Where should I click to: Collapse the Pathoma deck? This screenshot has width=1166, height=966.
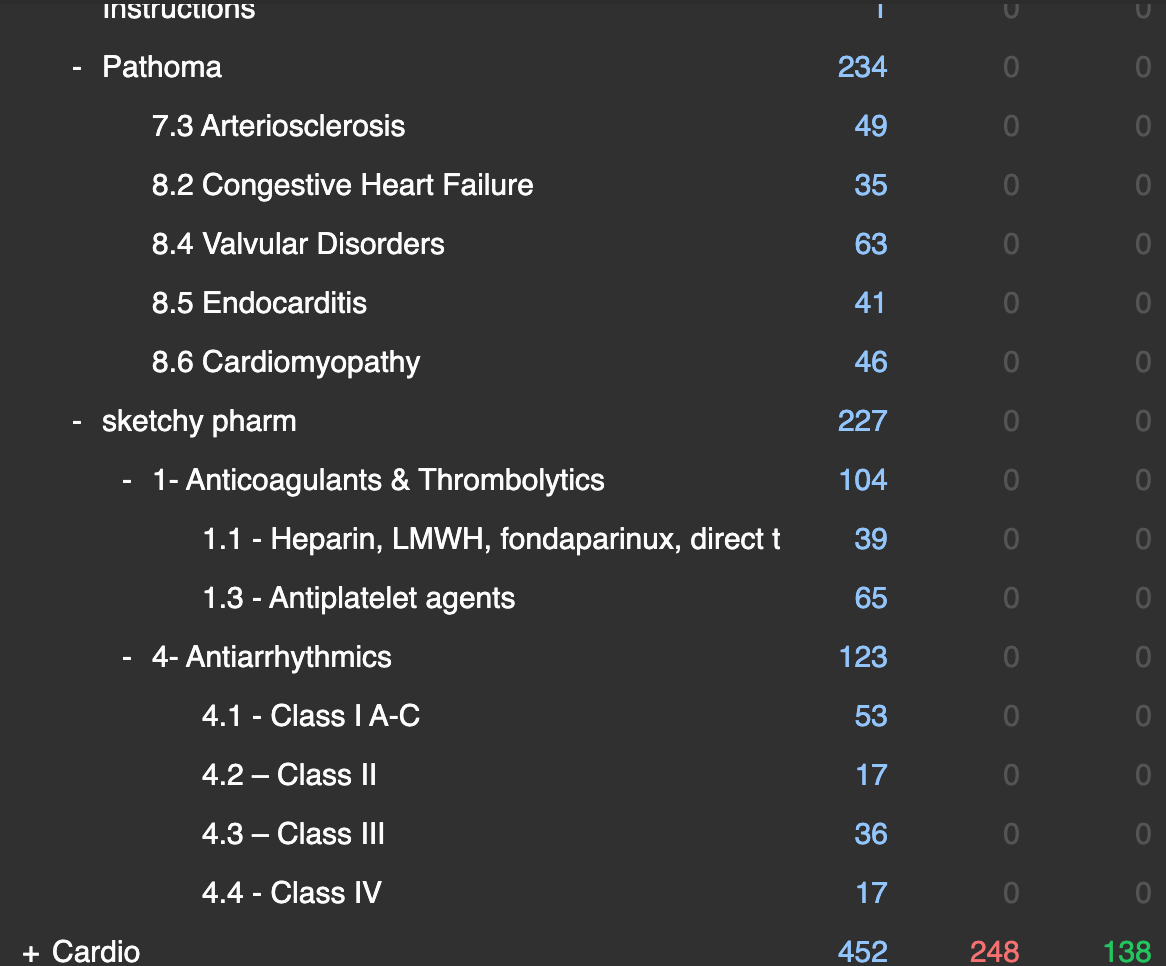tap(77, 68)
